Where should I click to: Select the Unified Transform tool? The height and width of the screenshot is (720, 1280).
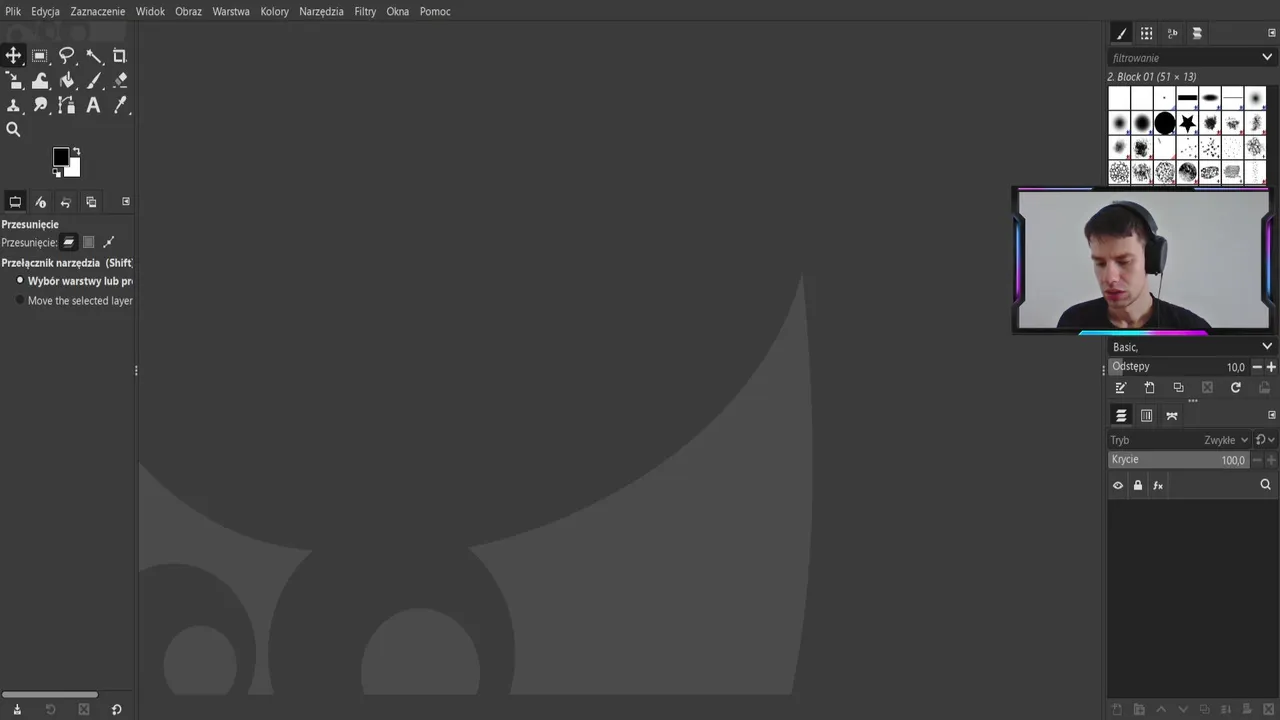[14, 81]
